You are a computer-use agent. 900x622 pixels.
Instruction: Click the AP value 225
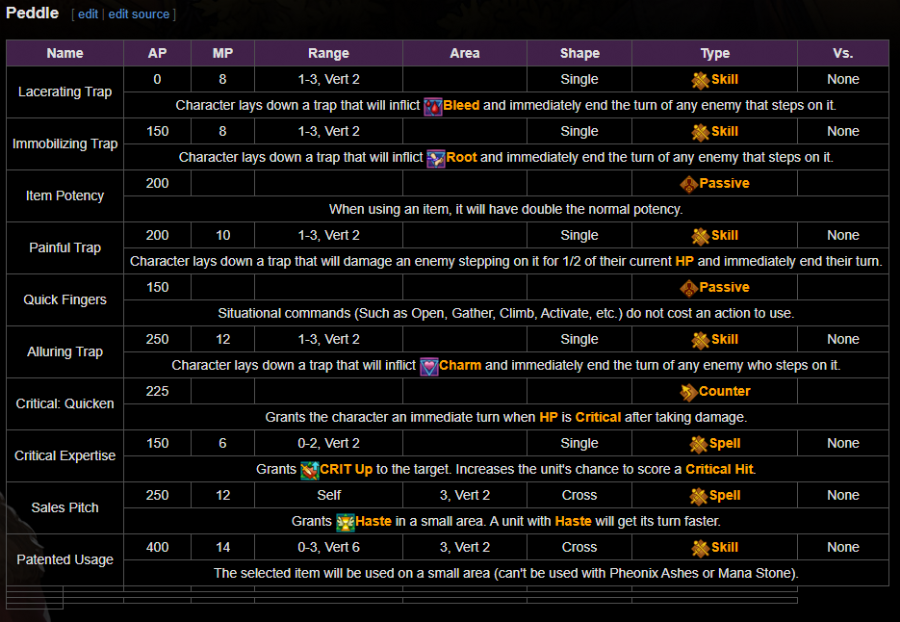point(157,391)
